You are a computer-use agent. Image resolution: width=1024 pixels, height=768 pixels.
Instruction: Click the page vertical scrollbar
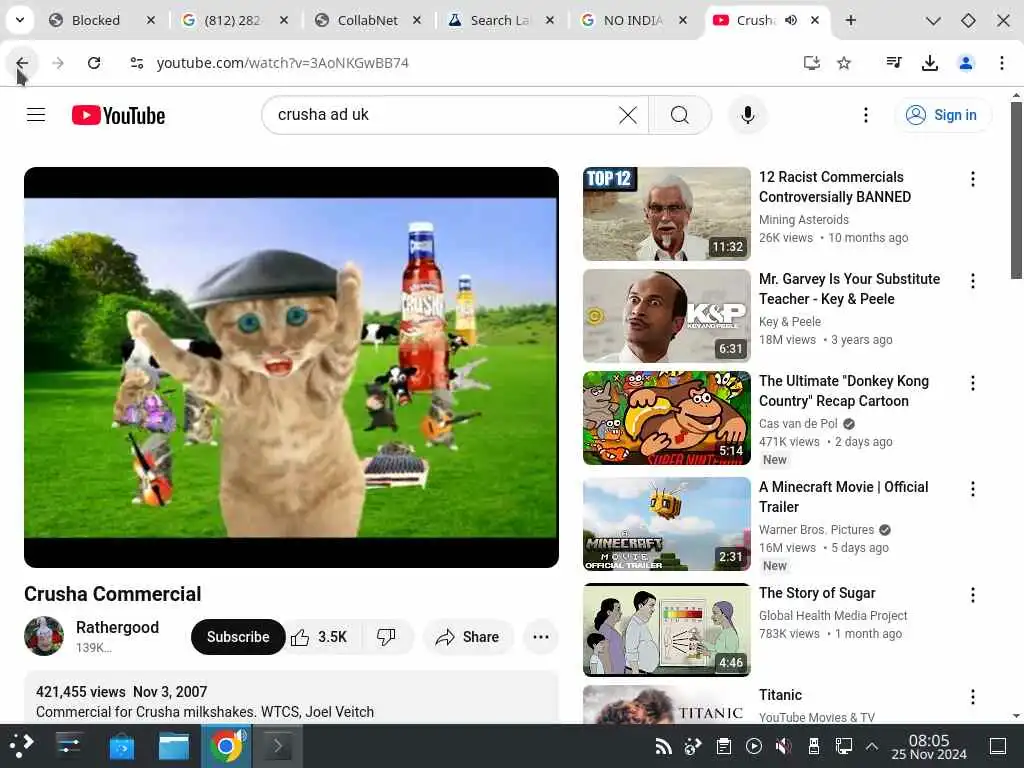pyautogui.click(x=1016, y=189)
